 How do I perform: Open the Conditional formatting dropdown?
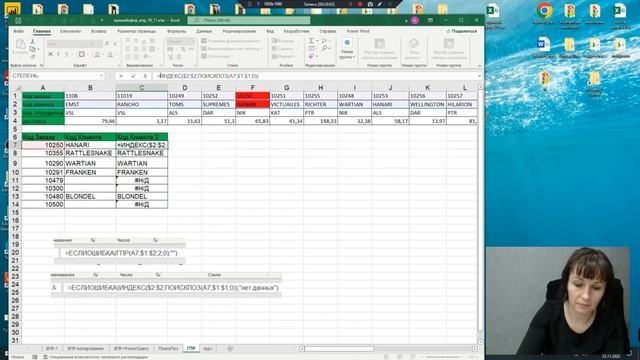[x=231, y=41]
